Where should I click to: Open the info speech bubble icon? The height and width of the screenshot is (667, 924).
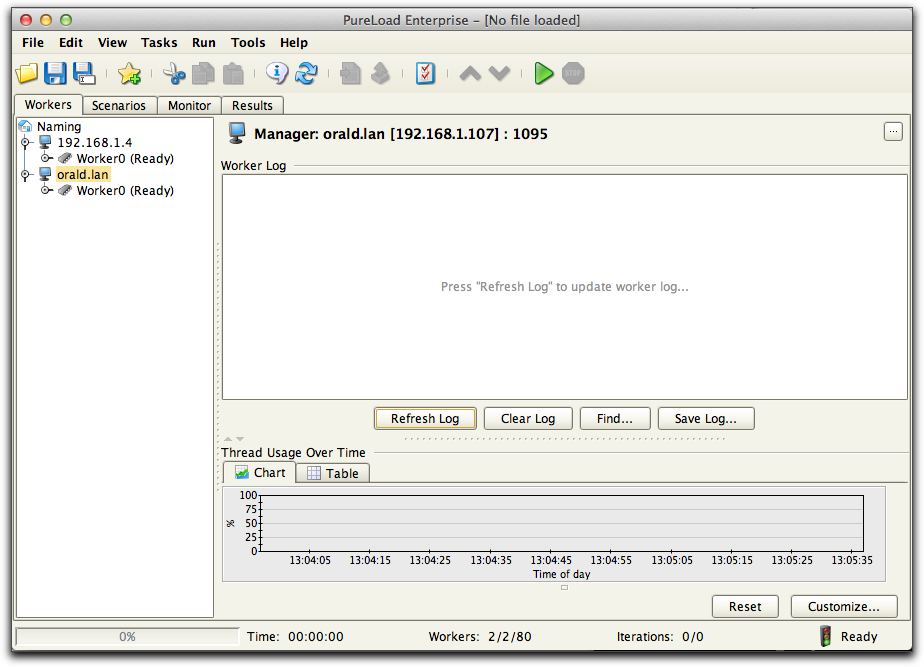click(x=277, y=74)
